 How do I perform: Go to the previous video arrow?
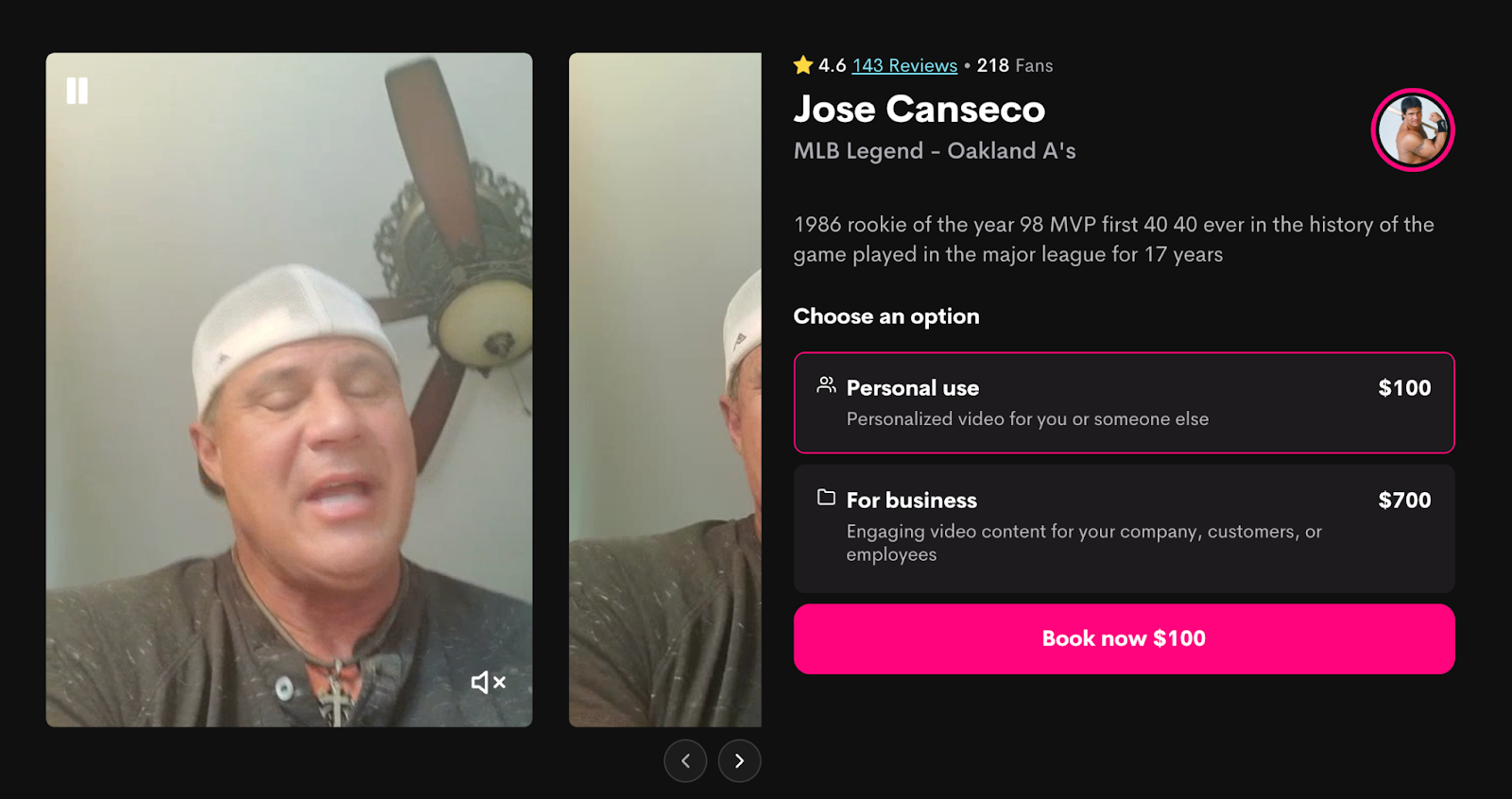[685, 761]
